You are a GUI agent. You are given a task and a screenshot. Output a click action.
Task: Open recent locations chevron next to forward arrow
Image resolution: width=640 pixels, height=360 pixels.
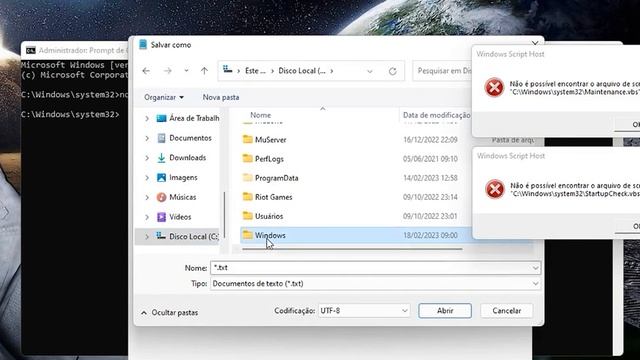click(186, 71)
